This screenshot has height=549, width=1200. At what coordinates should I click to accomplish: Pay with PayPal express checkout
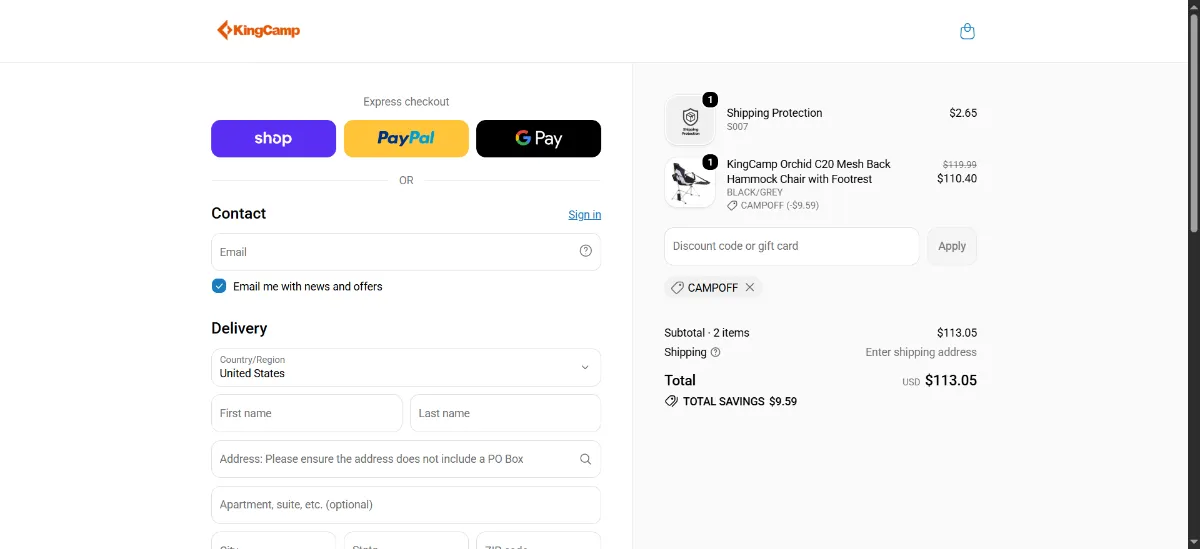pos(406,138)
